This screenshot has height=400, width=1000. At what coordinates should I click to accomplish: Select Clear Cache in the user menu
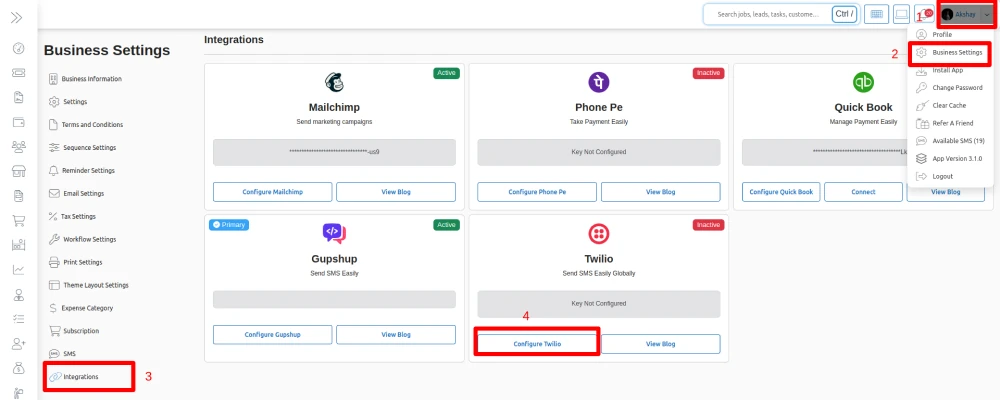[950, 105]
